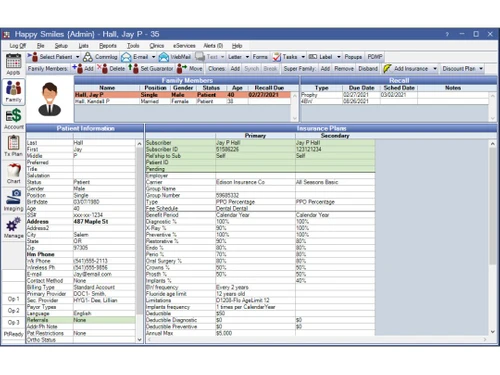This screenshot has height=375, width=500.
Task: Click the PDMP toolbar button
Action: (x=375, y=57)
